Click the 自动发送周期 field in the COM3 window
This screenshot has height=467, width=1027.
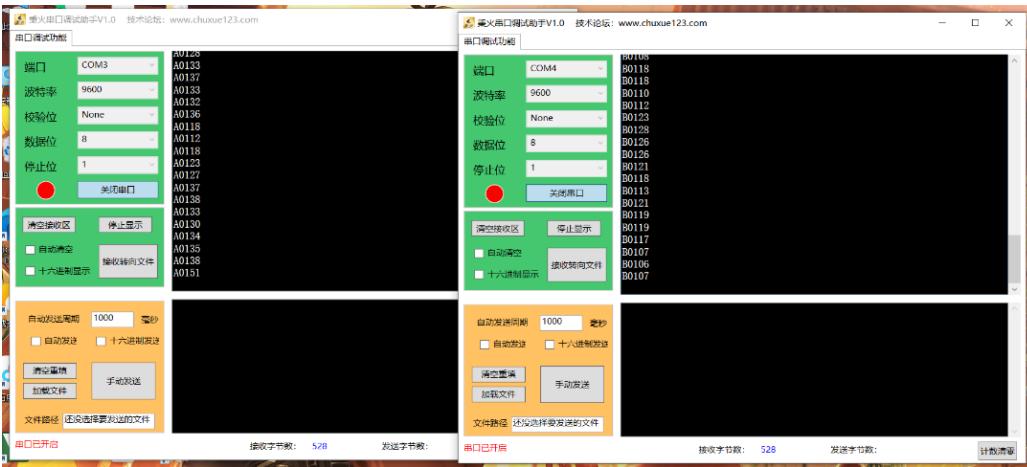click(x=112, y=318)
